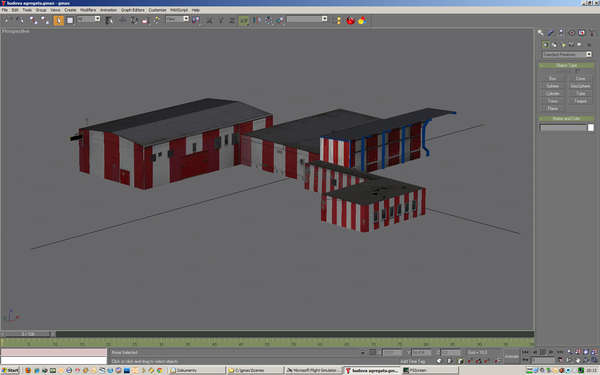Toggle rectangular selection region button
This screenshot has height=375, width=600.
pos(70,20)
